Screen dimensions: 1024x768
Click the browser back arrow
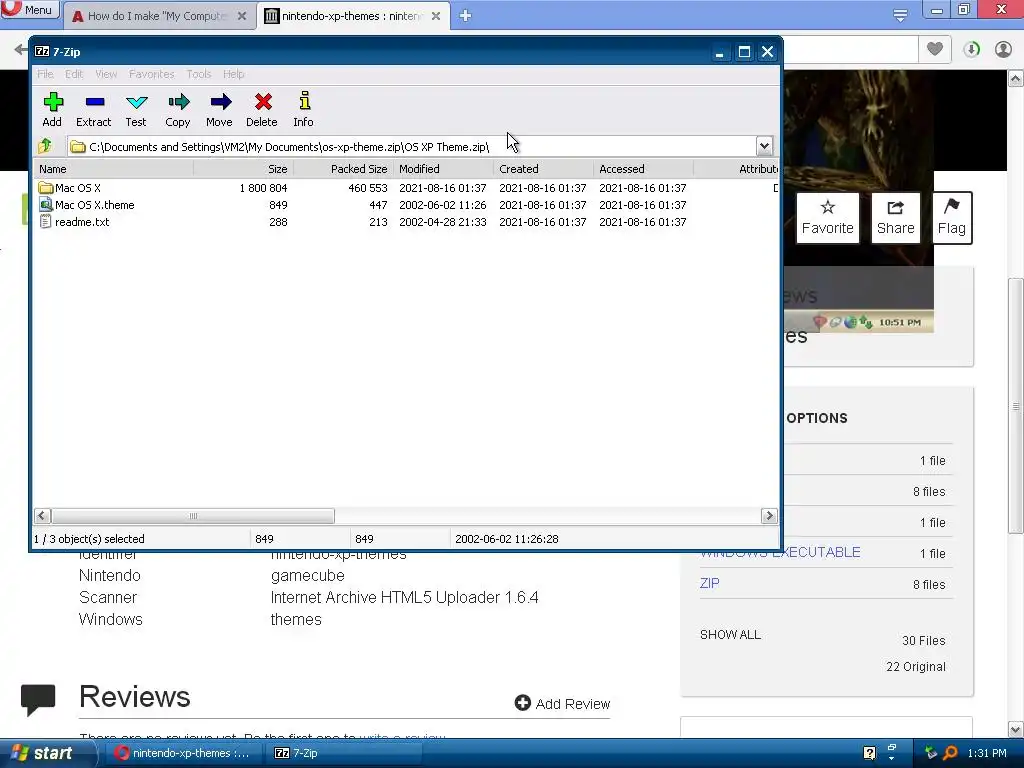(20, 50)
